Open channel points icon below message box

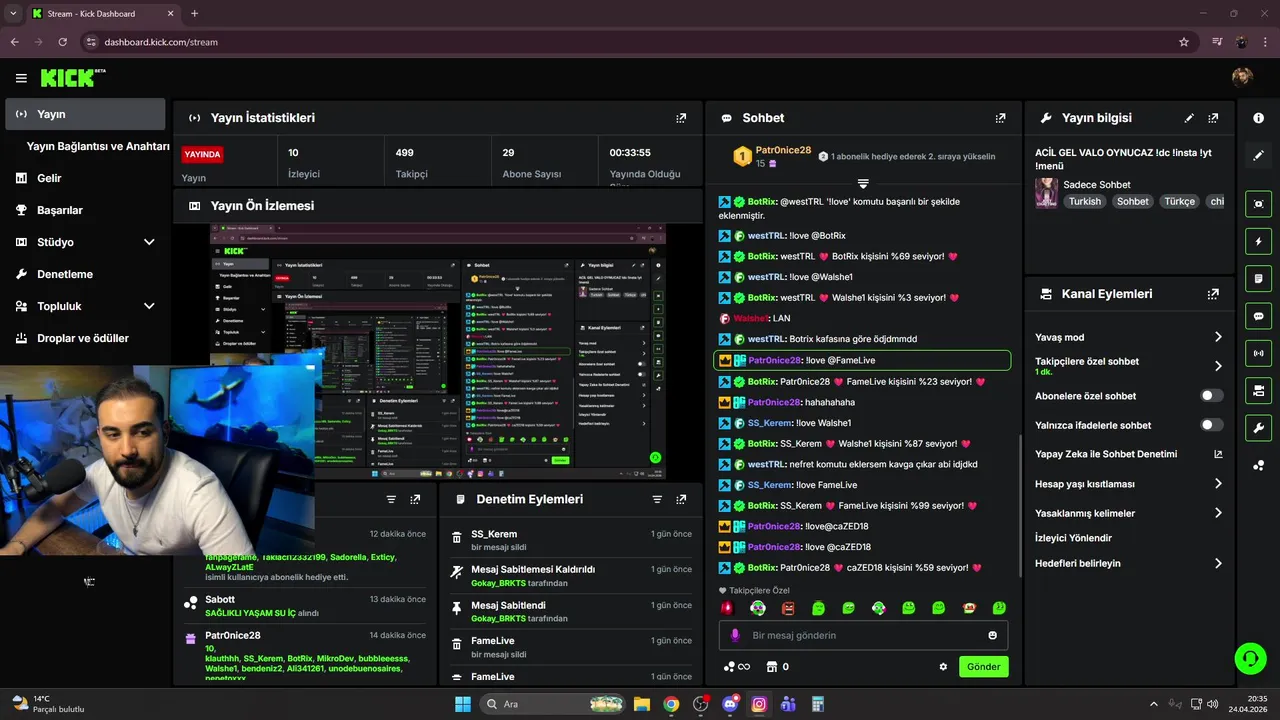737,667
